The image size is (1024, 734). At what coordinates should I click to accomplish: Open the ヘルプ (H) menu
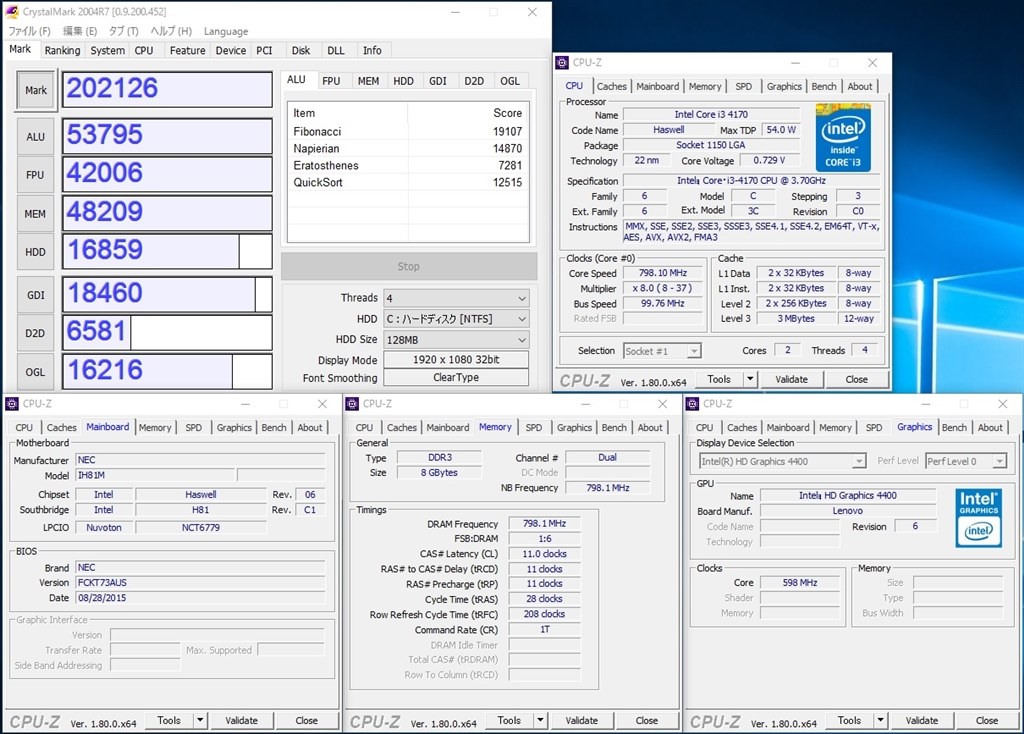[171, 31]
